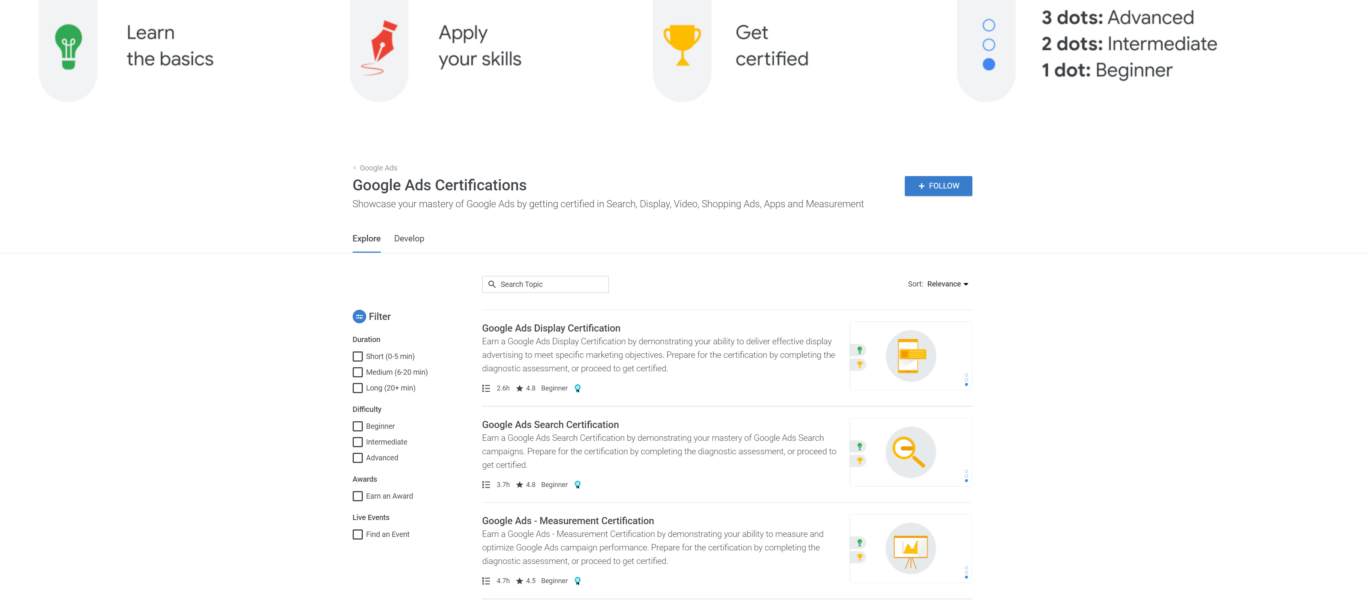Enable the Short (0-5 min) duration filter
The image size is (1369, 600).
click(357, 356)
